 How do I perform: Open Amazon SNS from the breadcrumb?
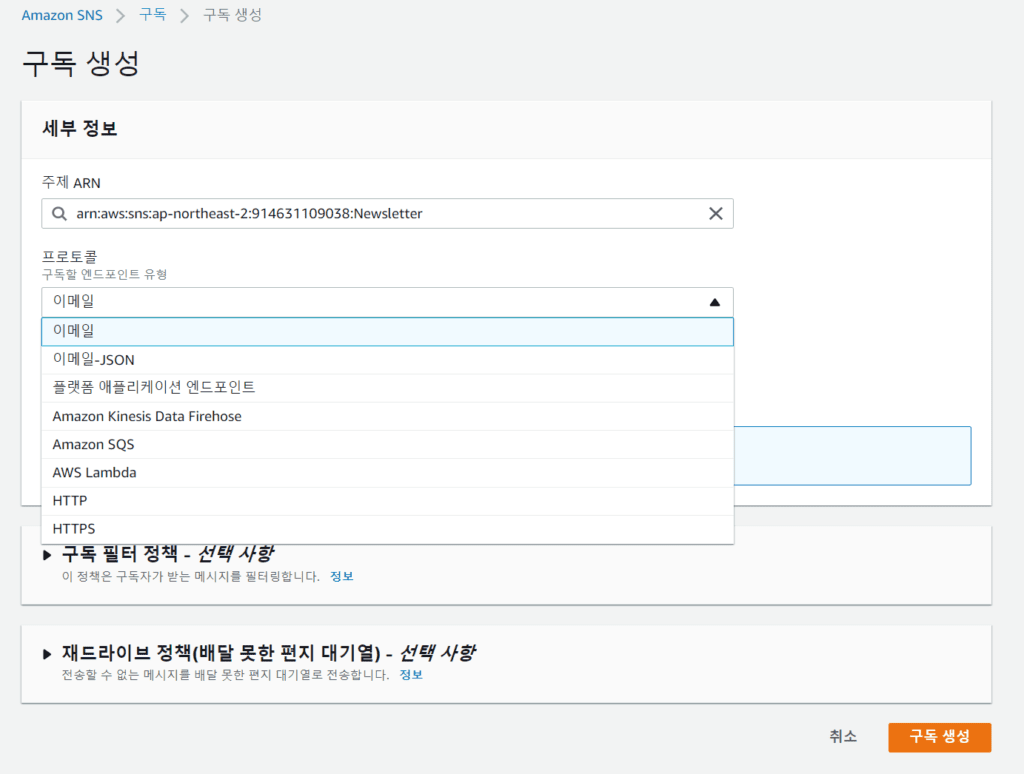62,15
